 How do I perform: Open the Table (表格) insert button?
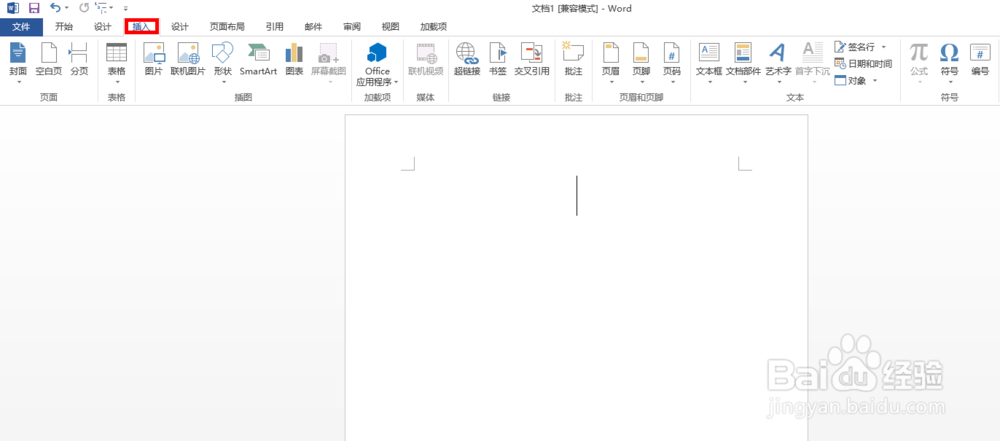[x=117, y=63]
